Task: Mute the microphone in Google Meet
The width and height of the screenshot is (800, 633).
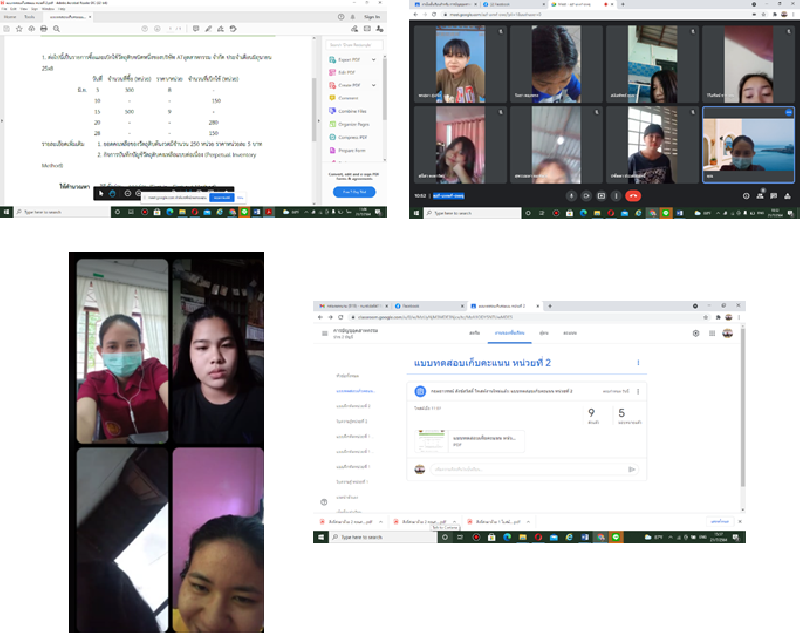Action: pyautogui.click(x=570, y=195)
